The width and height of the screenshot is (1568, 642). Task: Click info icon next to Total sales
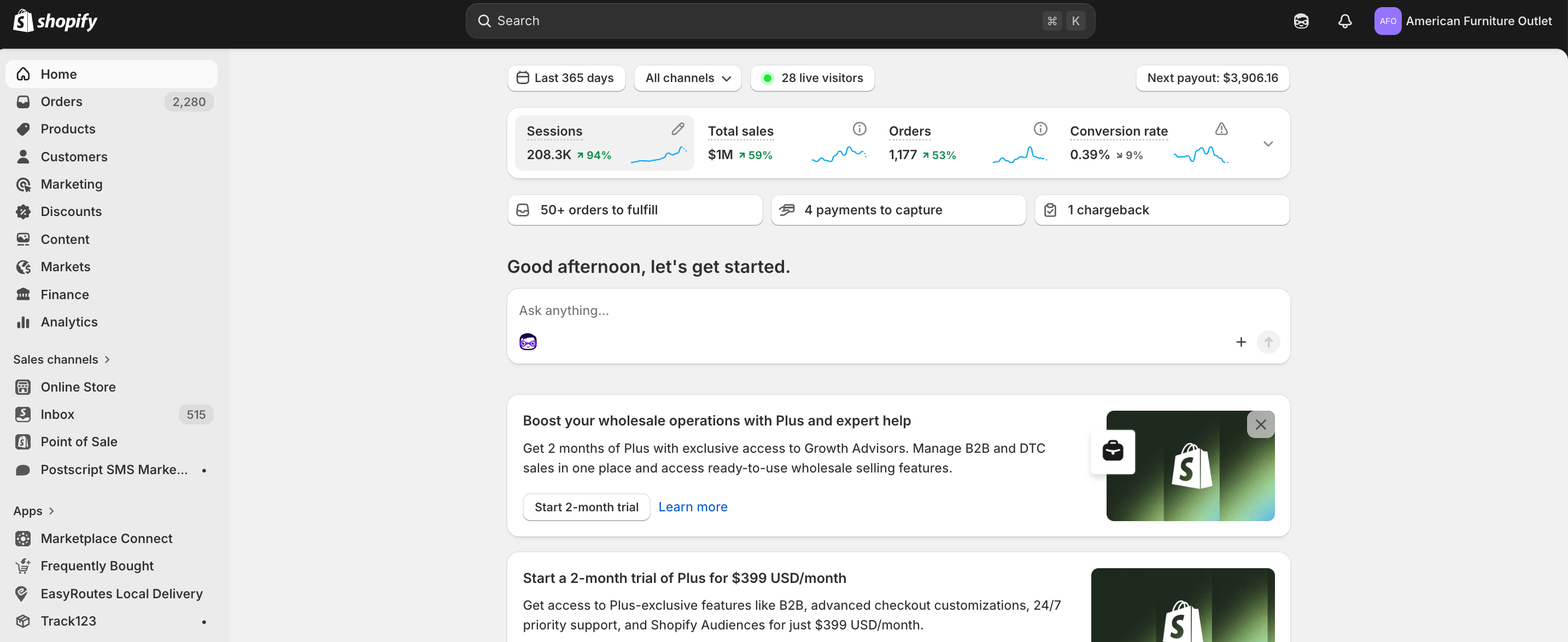tap(859, 129)
